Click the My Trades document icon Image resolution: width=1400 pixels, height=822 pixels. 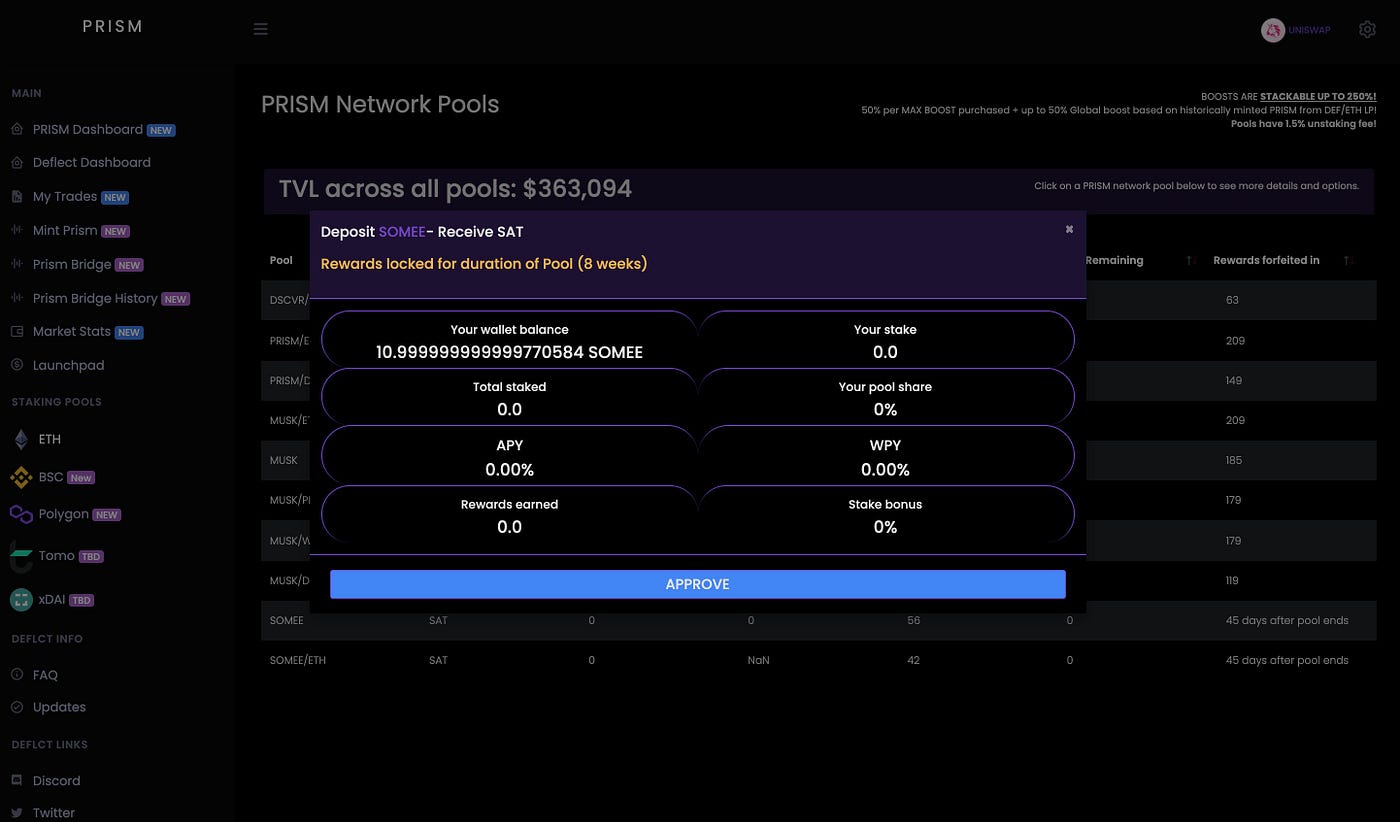tap(17, 197)
